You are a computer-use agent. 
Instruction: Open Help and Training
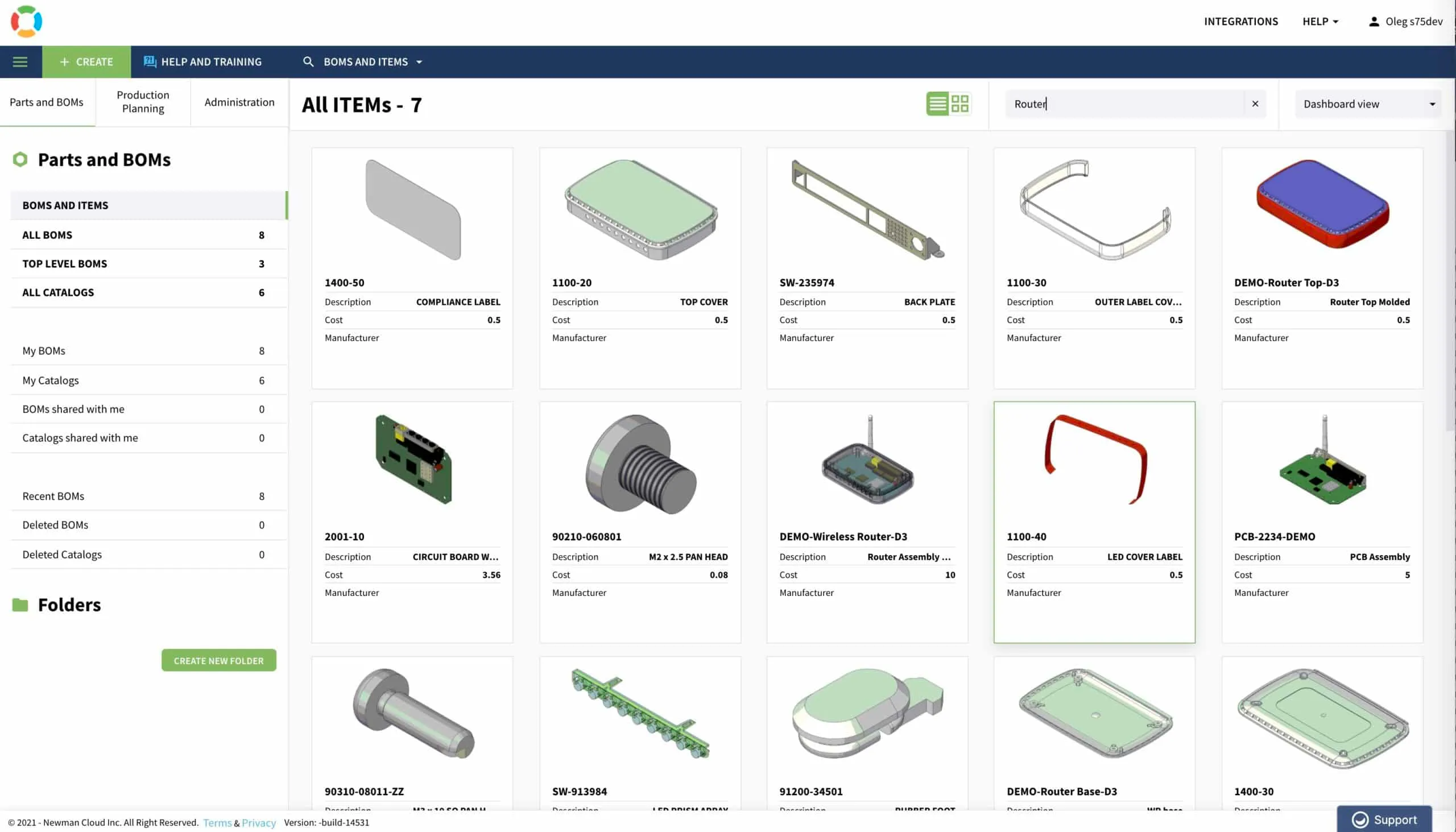[203, 62]
